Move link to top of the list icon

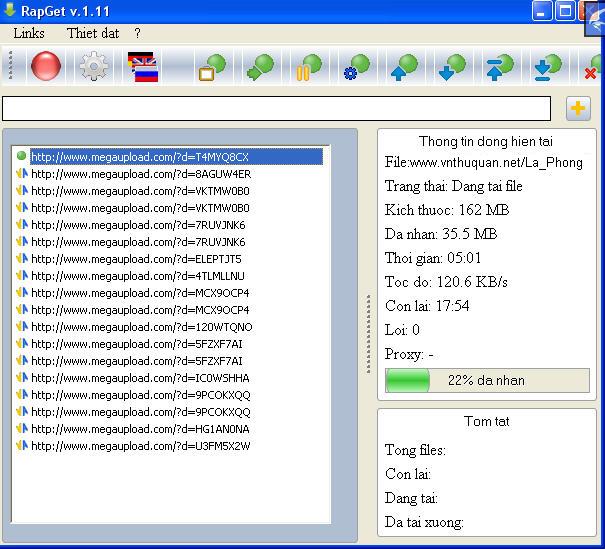pyautogui.click(x=500, y=67)
